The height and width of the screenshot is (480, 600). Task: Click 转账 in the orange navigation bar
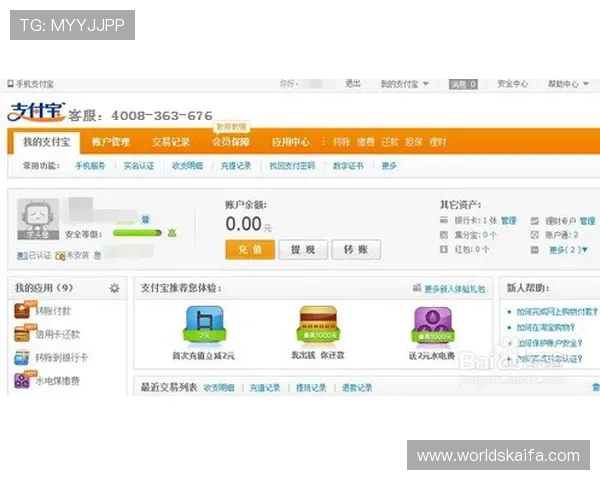click(x=341, y=142)
